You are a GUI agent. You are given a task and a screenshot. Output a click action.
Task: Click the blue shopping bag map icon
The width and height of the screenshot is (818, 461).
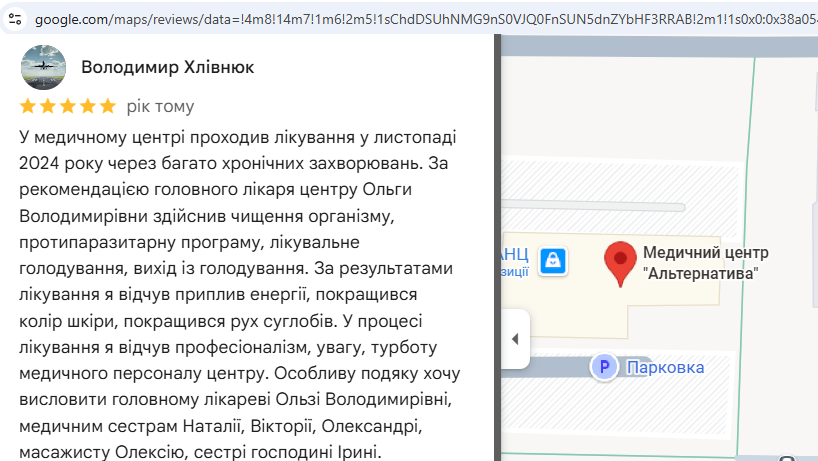[553, 260]
